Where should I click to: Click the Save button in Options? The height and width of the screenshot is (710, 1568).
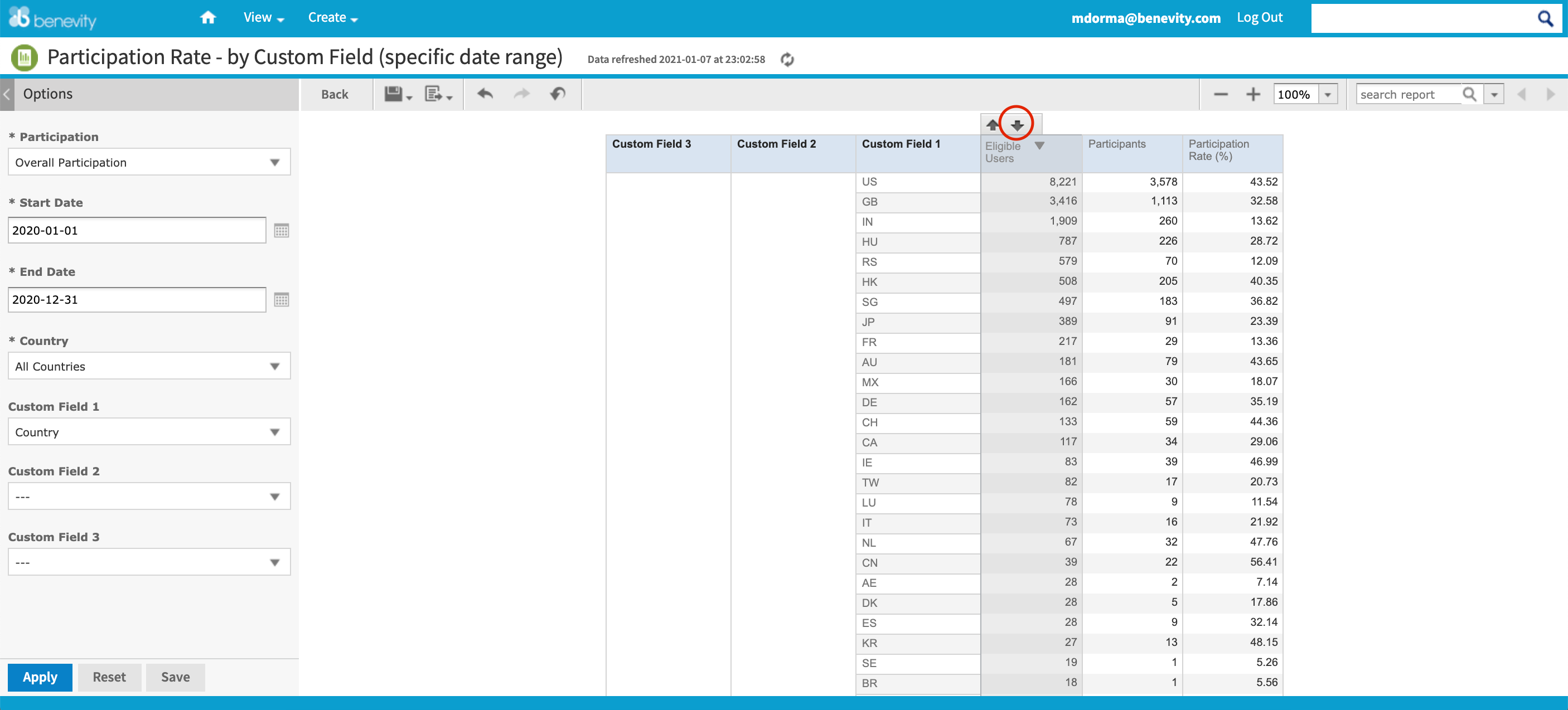(x=175, y=677)
